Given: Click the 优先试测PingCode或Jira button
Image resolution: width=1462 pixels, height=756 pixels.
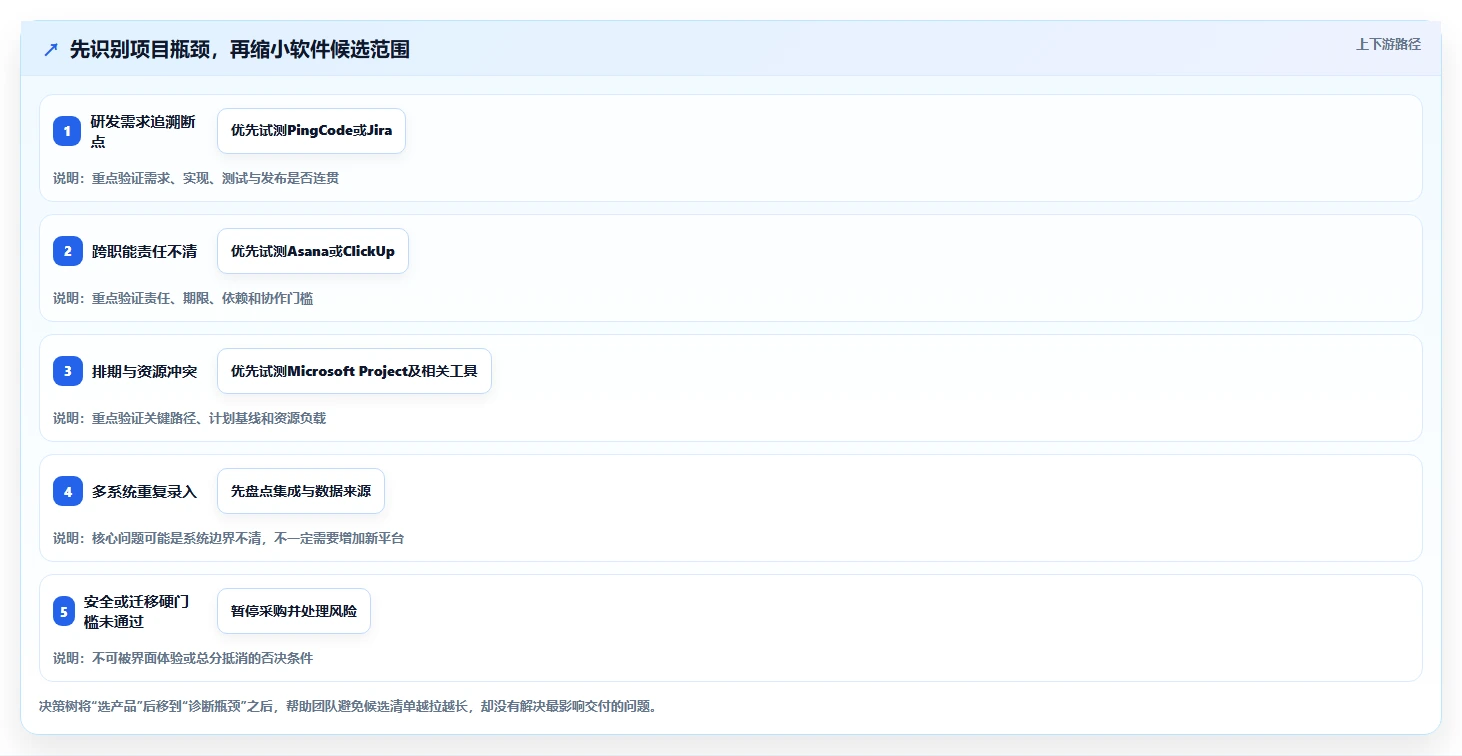Looking at the screenshot, I should tap(311, 131).
